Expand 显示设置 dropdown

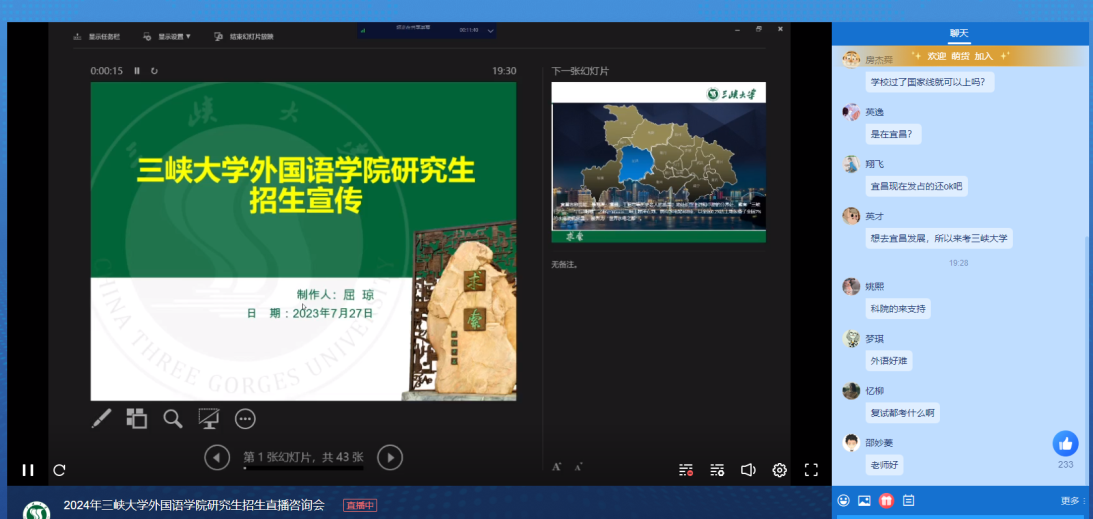(167, 36)
